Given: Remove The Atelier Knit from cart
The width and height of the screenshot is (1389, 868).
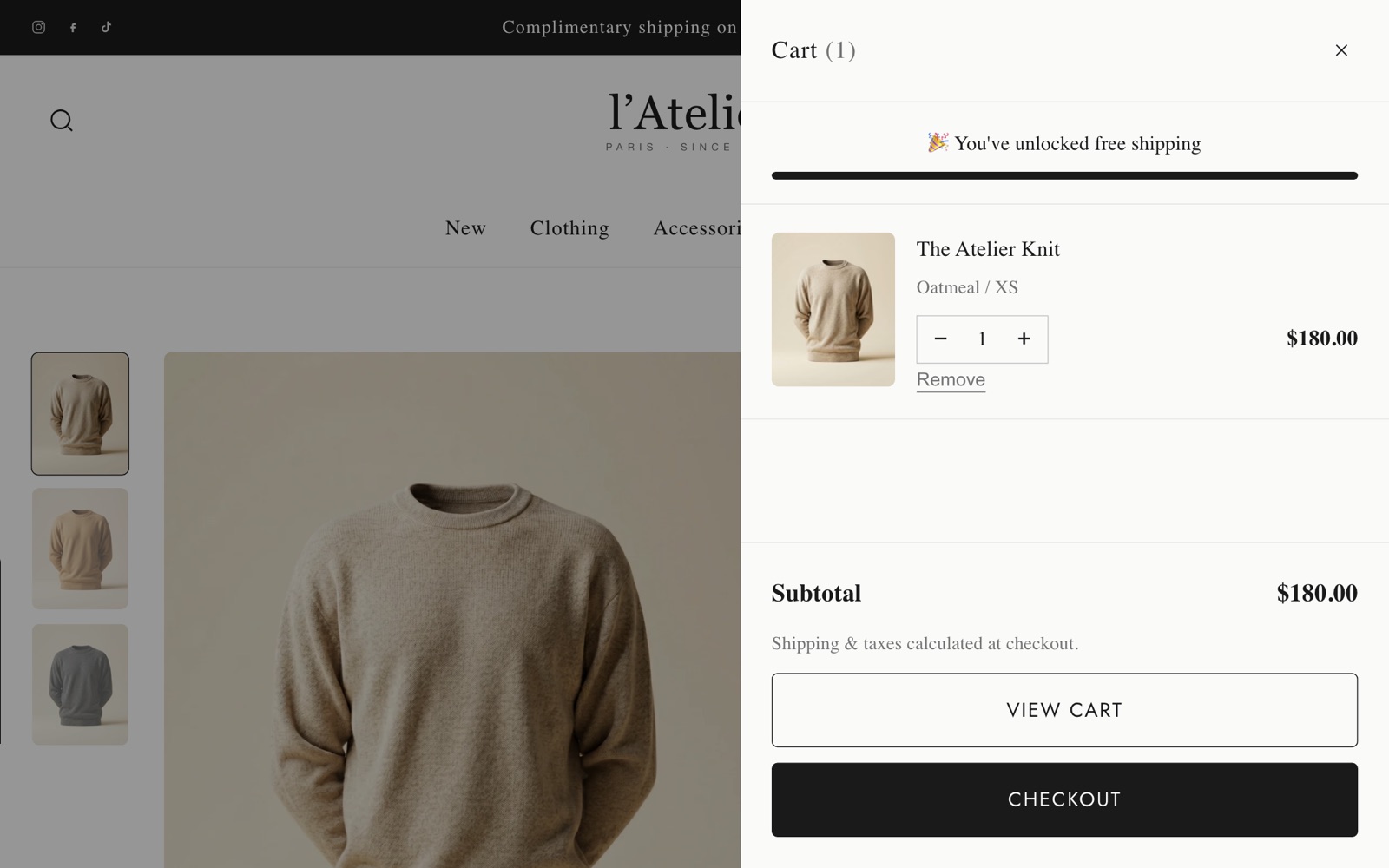Looking at the screenshot, I should (x=951, y=380).
